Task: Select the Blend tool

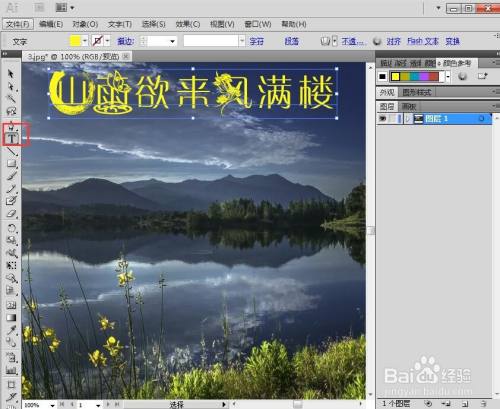Action: tap(11, 342)
